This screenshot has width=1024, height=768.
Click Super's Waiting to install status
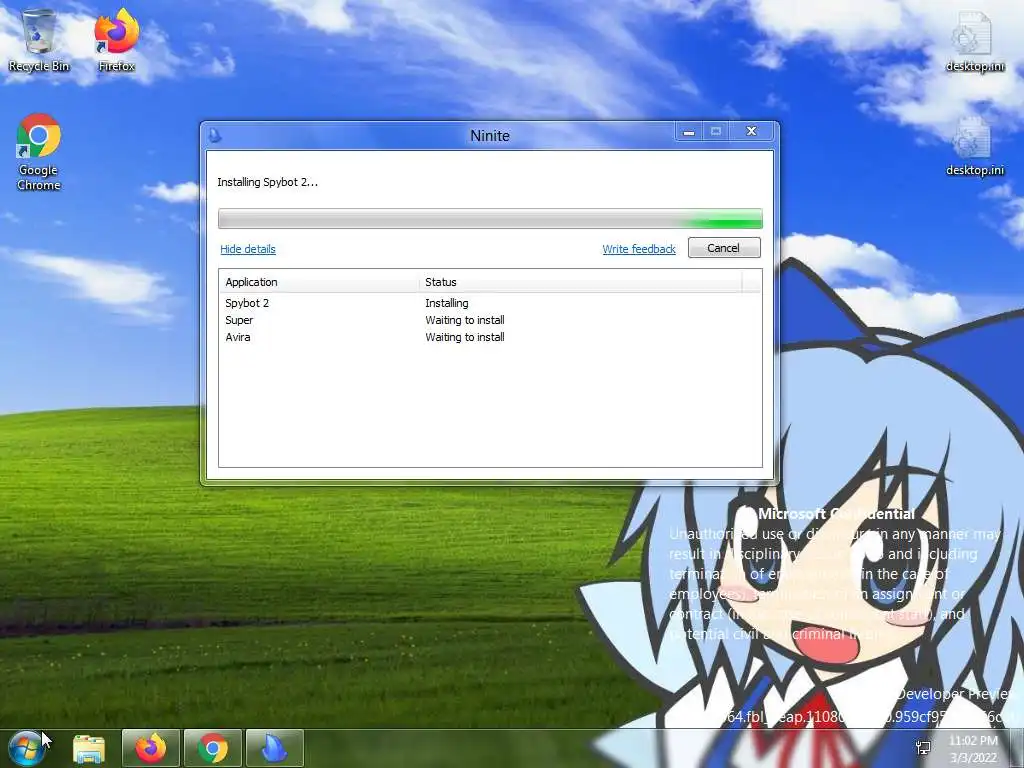pyautogui.click(x=464, y=320)
